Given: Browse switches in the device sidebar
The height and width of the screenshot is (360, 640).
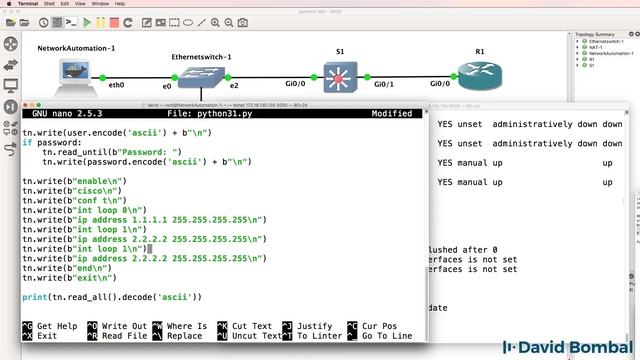Looking at the screenshot, I should coord(11,65).
